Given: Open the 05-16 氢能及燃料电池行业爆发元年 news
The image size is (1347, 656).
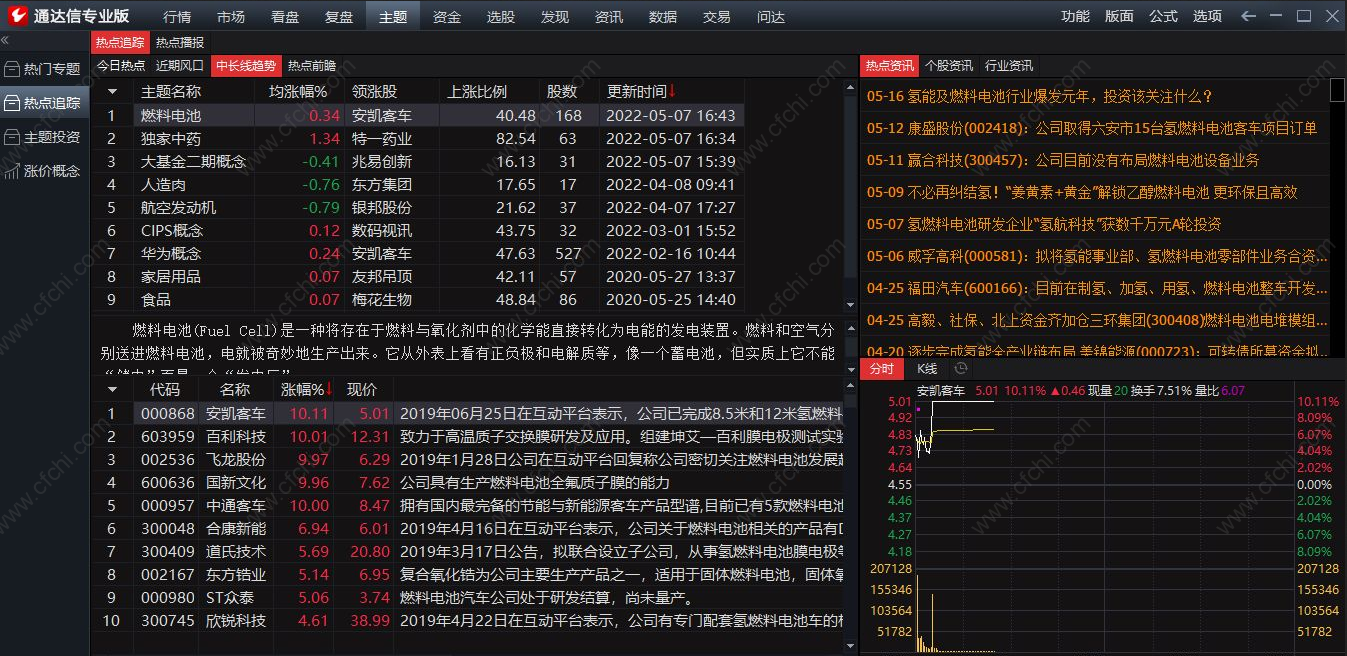Looking at the screenshot, I should pyautogui.click(x=1039, y=96).
